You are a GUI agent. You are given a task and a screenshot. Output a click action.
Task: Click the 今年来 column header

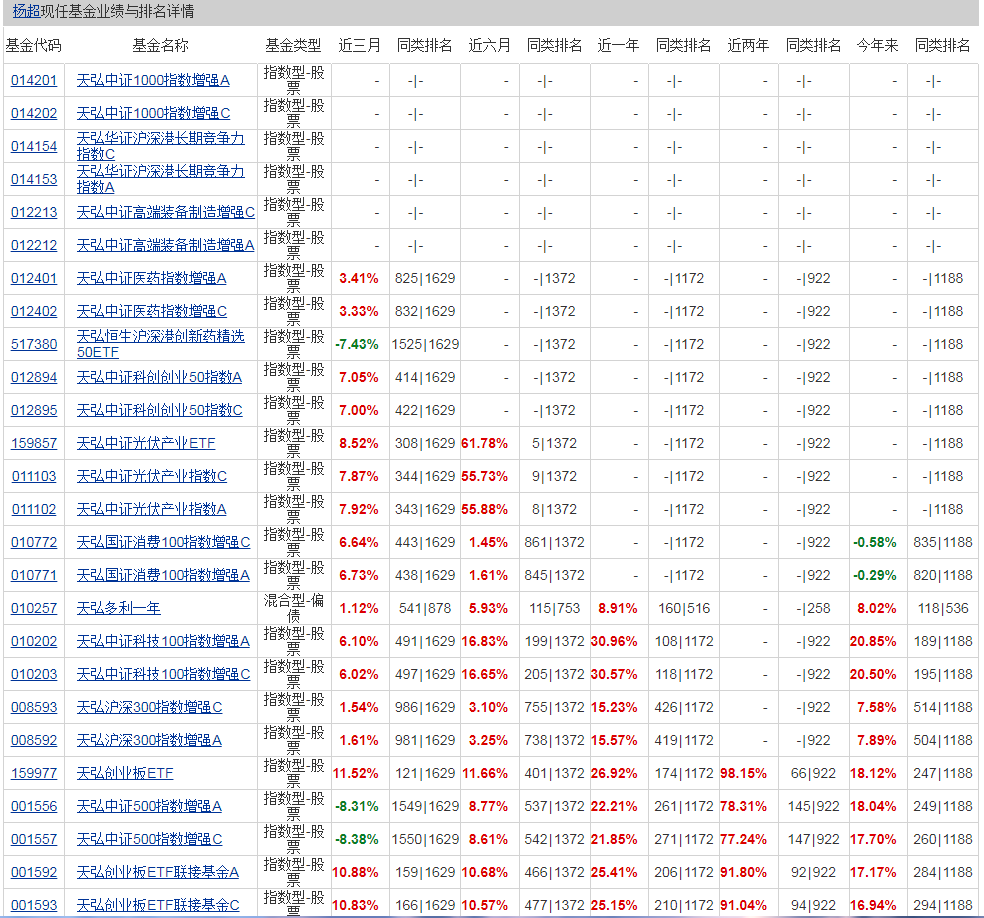877,45
